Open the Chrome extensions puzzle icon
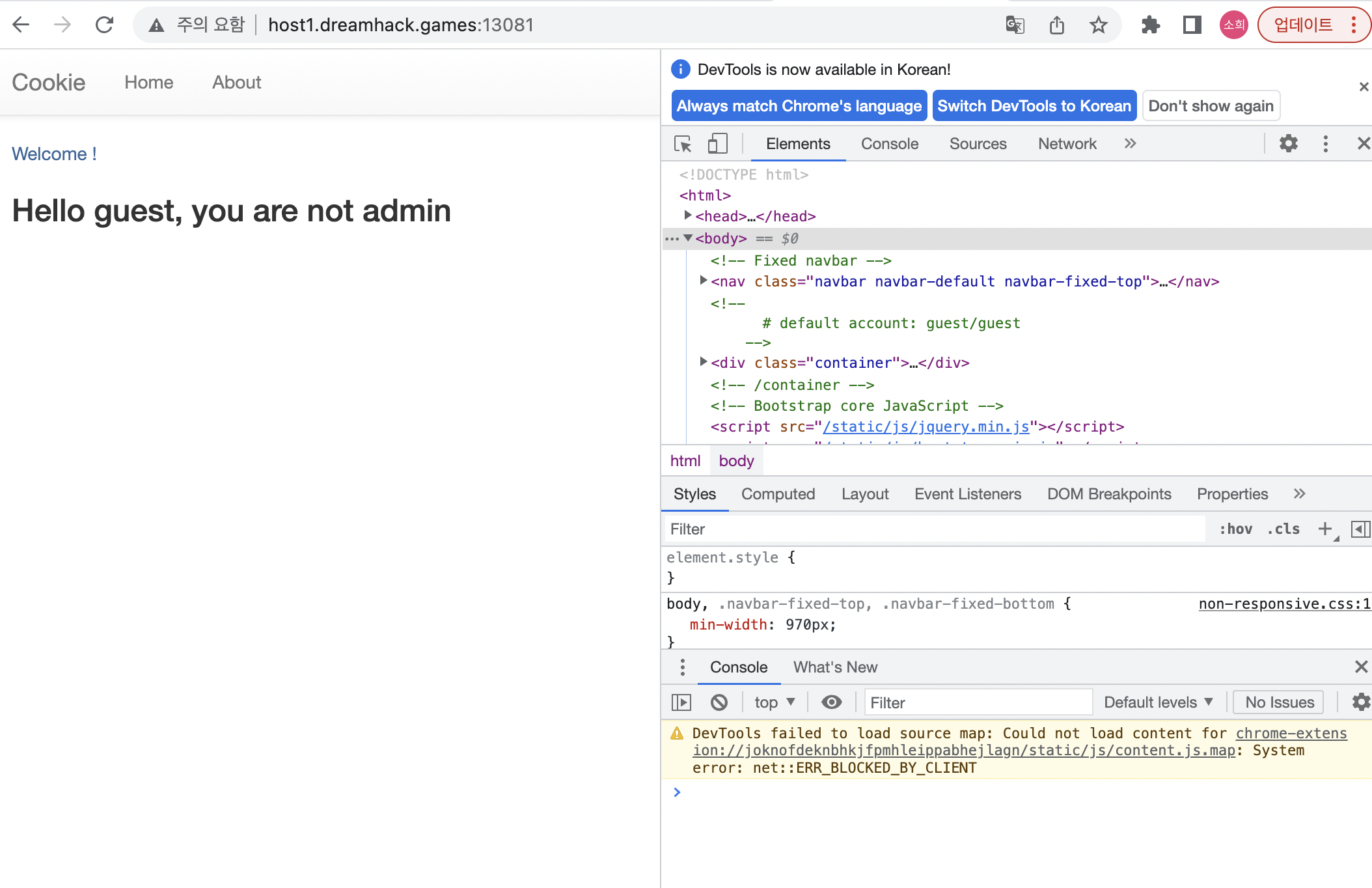 1150,25
